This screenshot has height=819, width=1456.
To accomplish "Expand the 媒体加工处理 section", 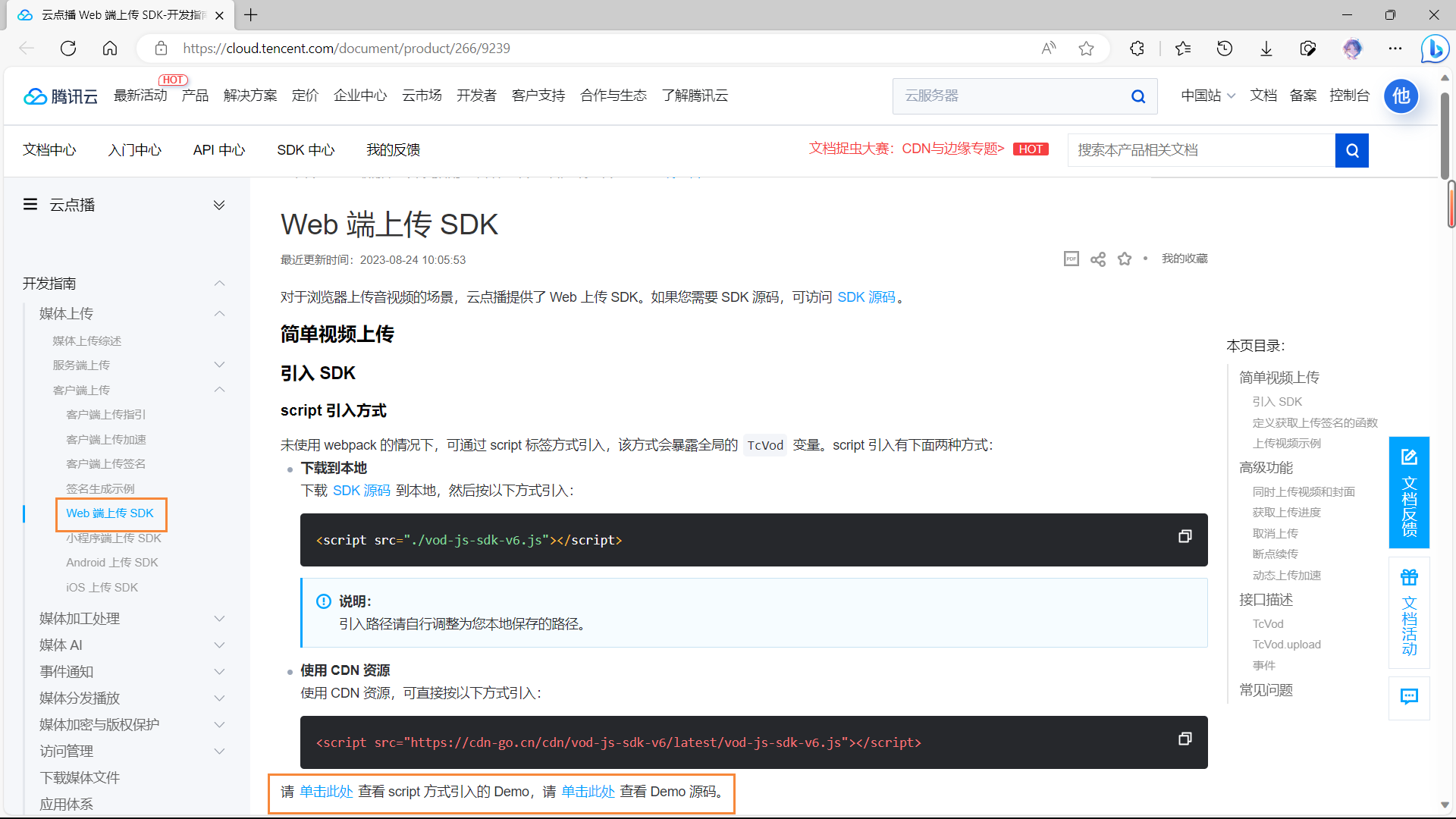I will [219, 619].
